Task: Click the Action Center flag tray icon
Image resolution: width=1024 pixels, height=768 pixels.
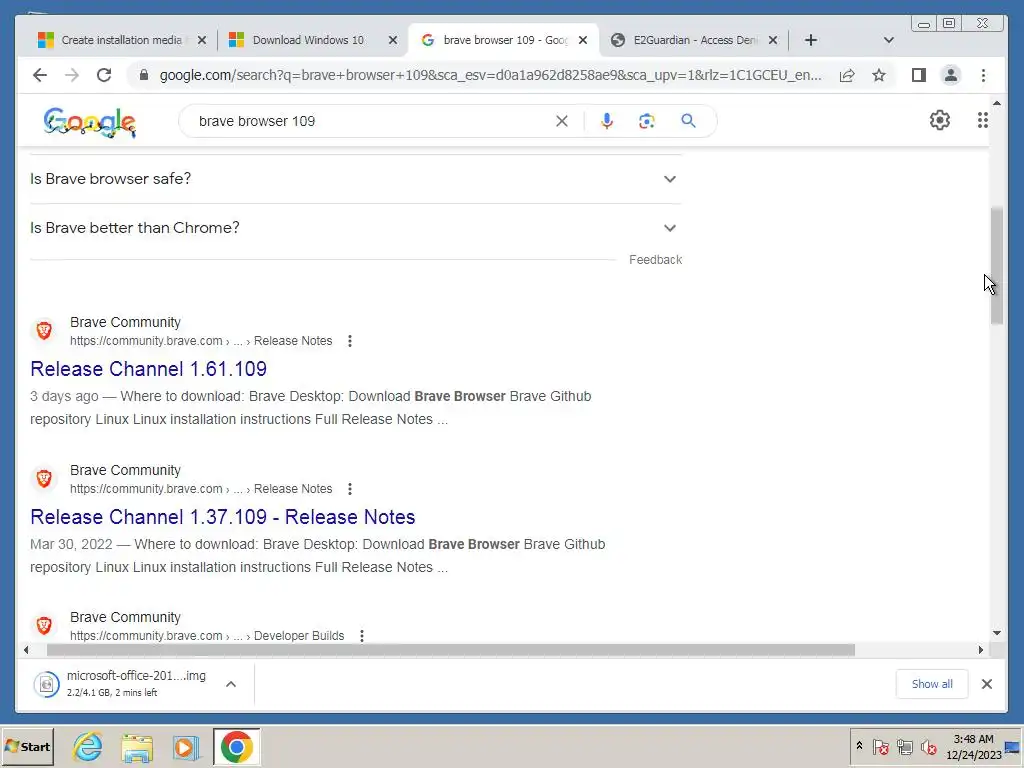Action: click(880, 746)
